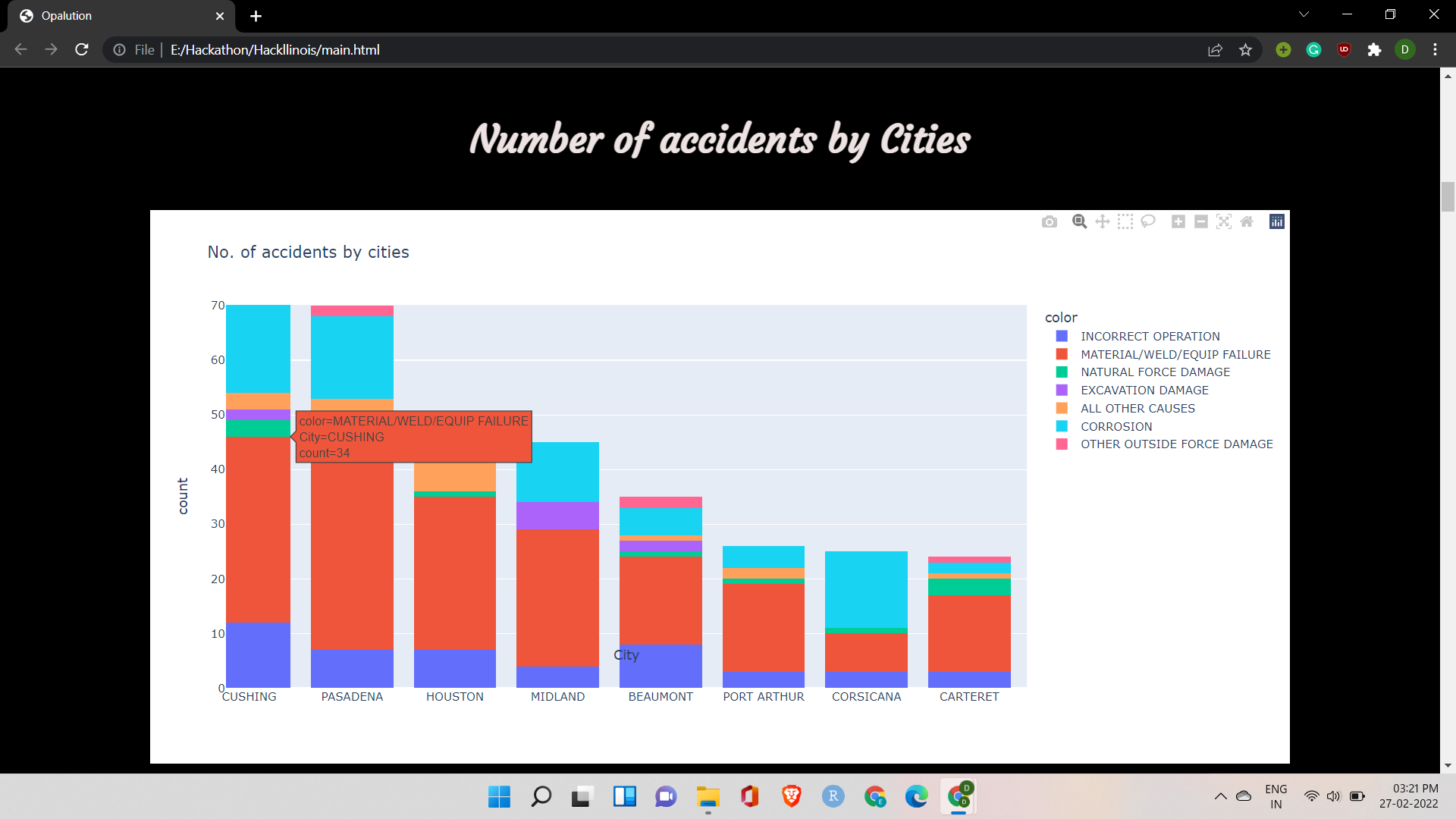The image size is (1456, 819).
Task: Activate the Pan tool in modebar
Action: [x=1103, y=221]
